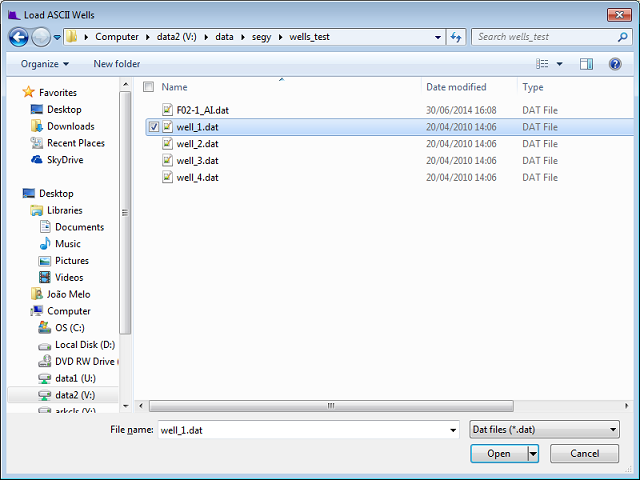Click the horizontal scrollbar right arrow
This screenshot has height=480, width=640.
coord(627,406)
